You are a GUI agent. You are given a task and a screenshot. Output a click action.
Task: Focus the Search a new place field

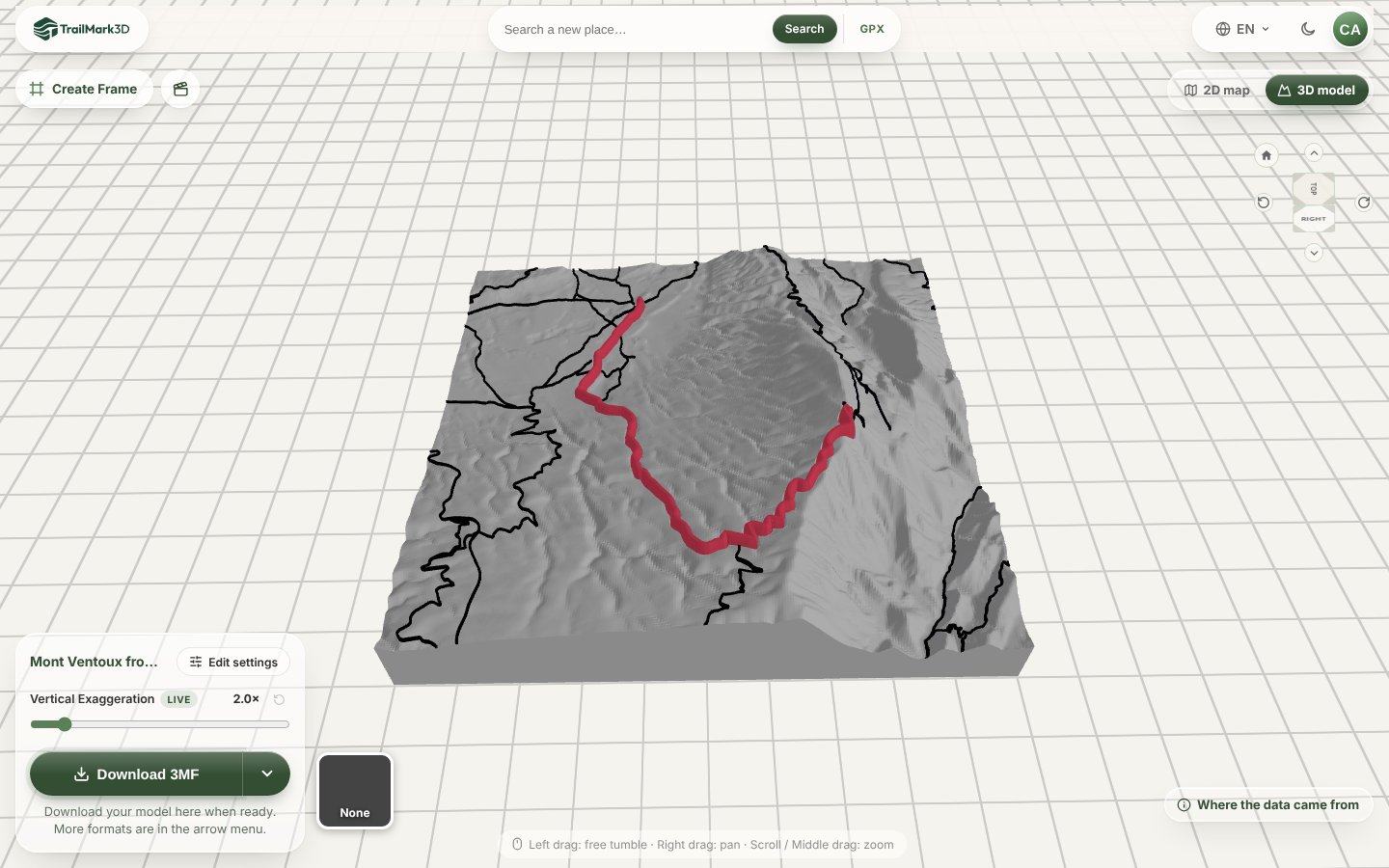633,29
